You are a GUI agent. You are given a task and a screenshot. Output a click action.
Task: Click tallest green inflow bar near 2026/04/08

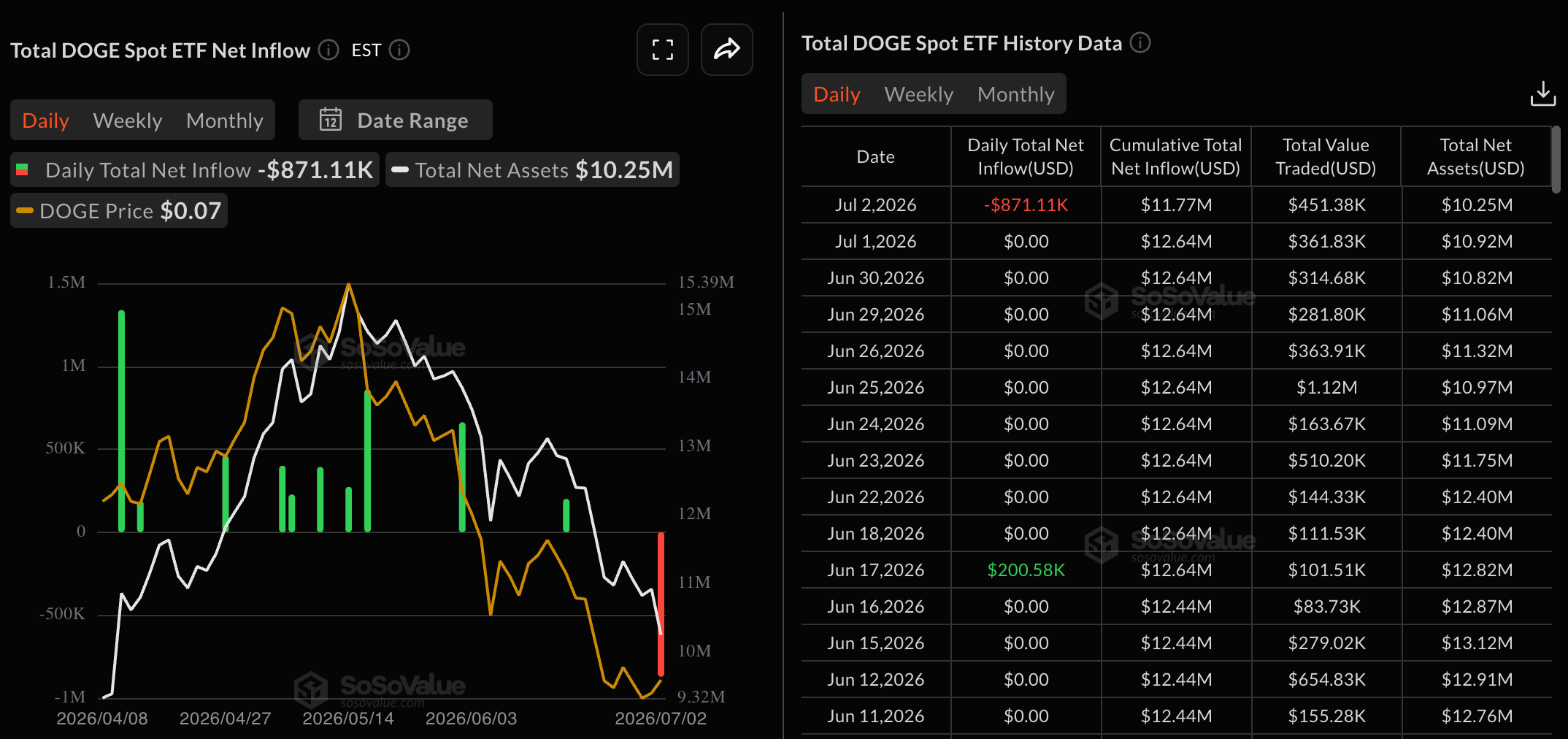click(121, 421)
